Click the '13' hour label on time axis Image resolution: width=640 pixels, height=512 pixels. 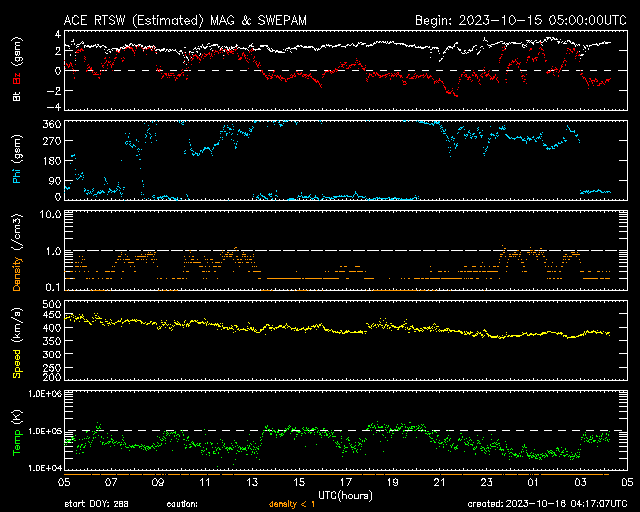click(x=252, y=482)
